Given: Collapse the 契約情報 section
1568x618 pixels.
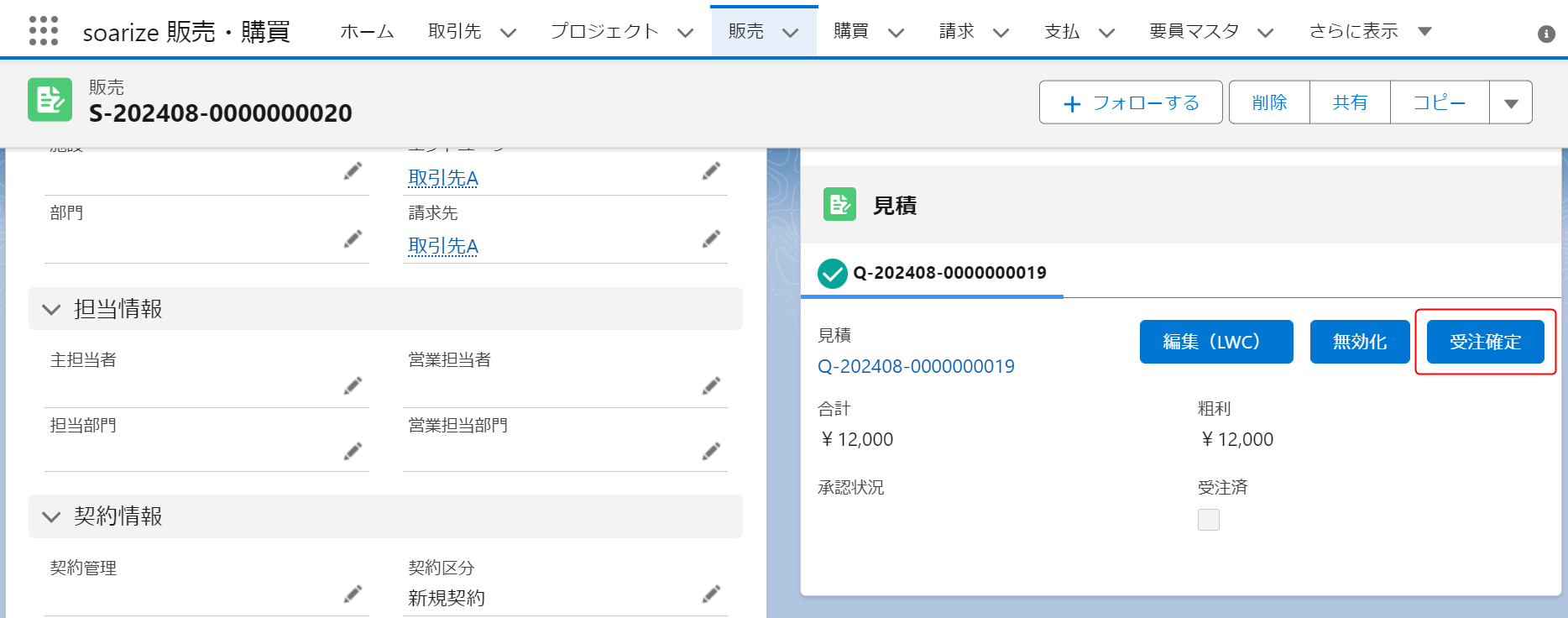Looking at the screenshot, I should pyautogui.click(x=51, y=516).
